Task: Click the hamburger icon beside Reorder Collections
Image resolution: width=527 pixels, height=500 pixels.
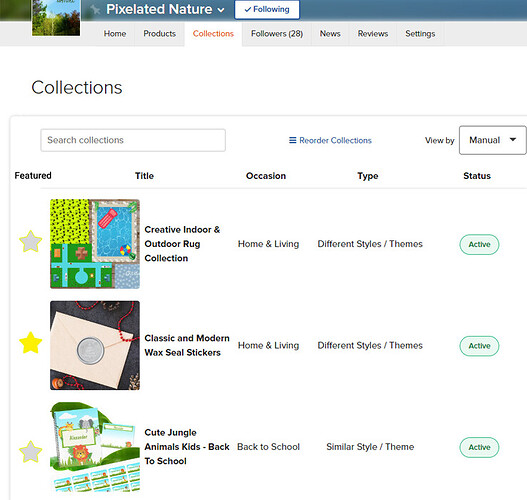Action: pos(293,140)
